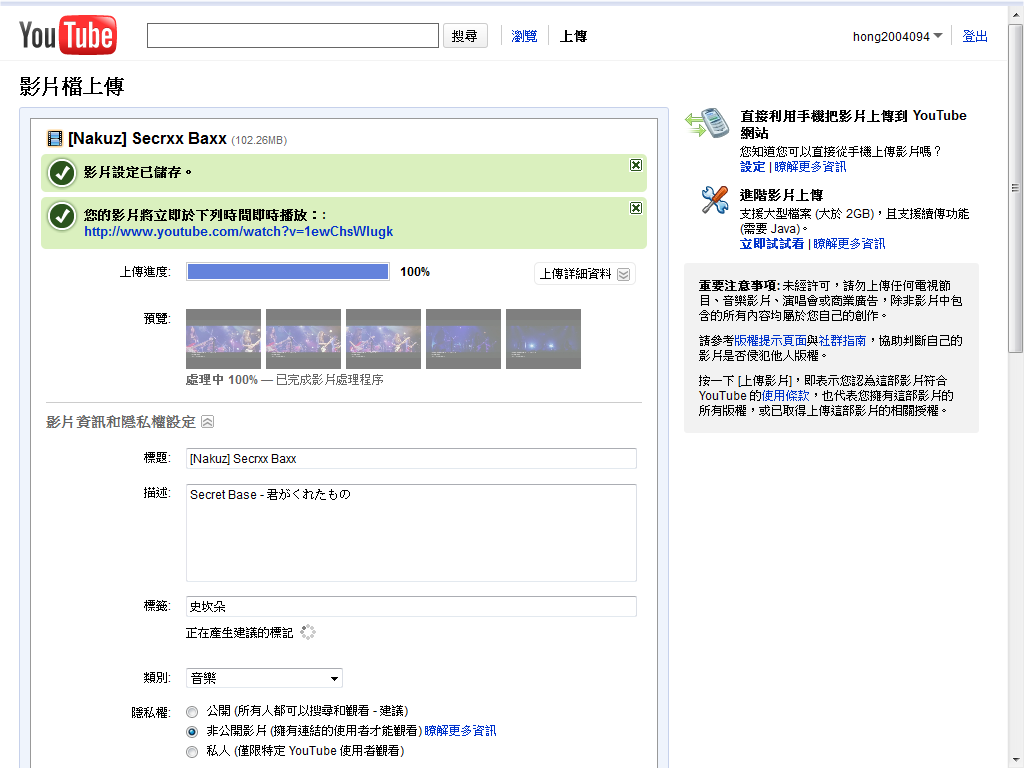The image size is (1024, 768).
Task: Close the video playback link notification
Action: point(636,208)
